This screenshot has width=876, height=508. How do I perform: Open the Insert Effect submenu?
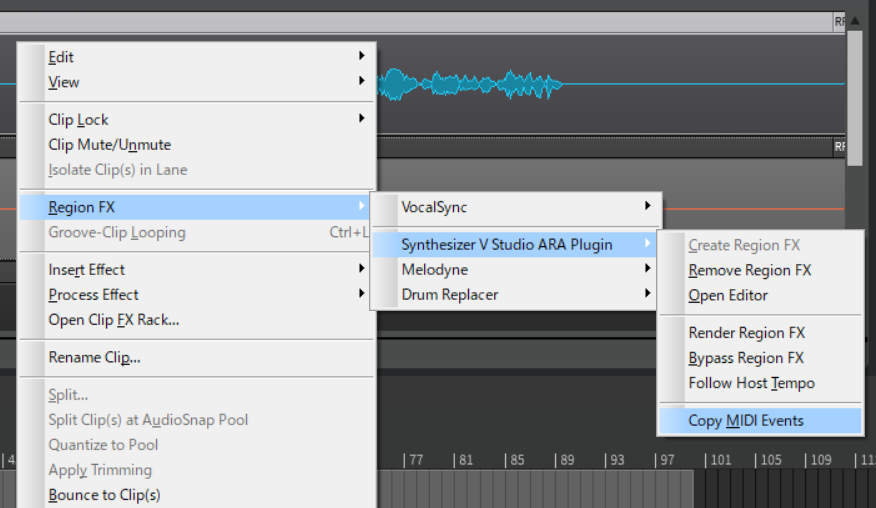point(86,270)
